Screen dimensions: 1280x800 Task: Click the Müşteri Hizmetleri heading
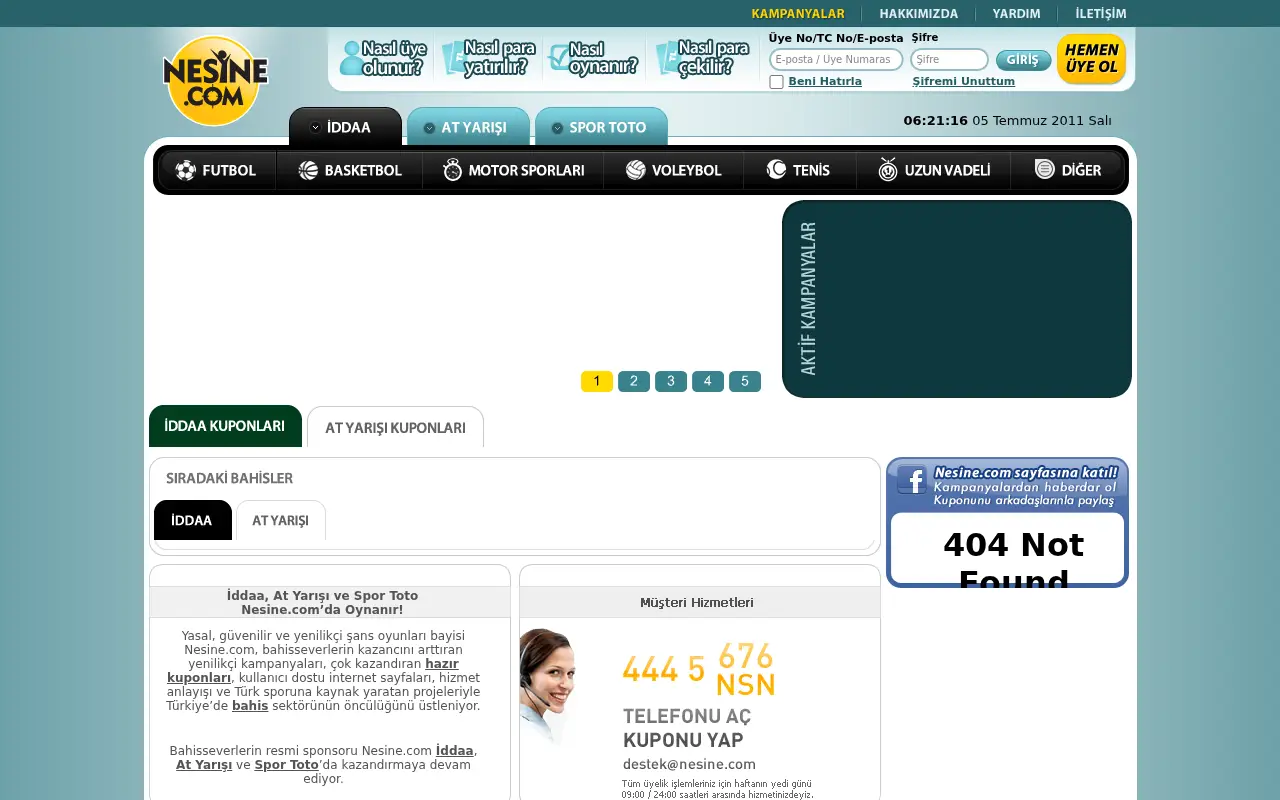click(697, 603)
